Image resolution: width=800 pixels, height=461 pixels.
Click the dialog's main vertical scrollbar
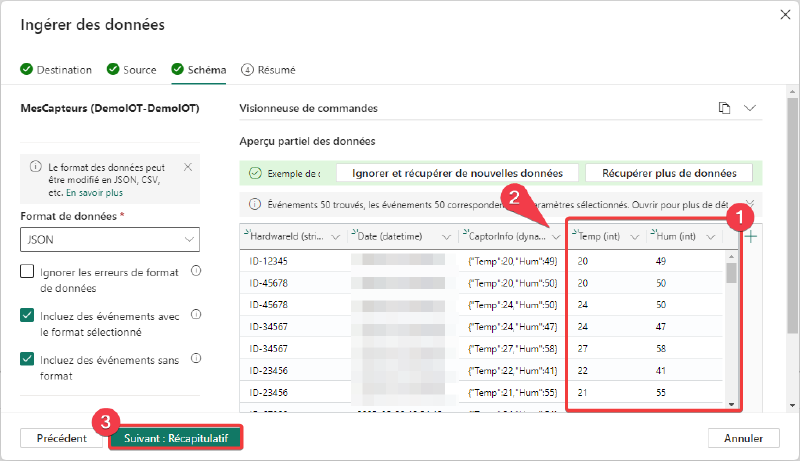point(792,214)
